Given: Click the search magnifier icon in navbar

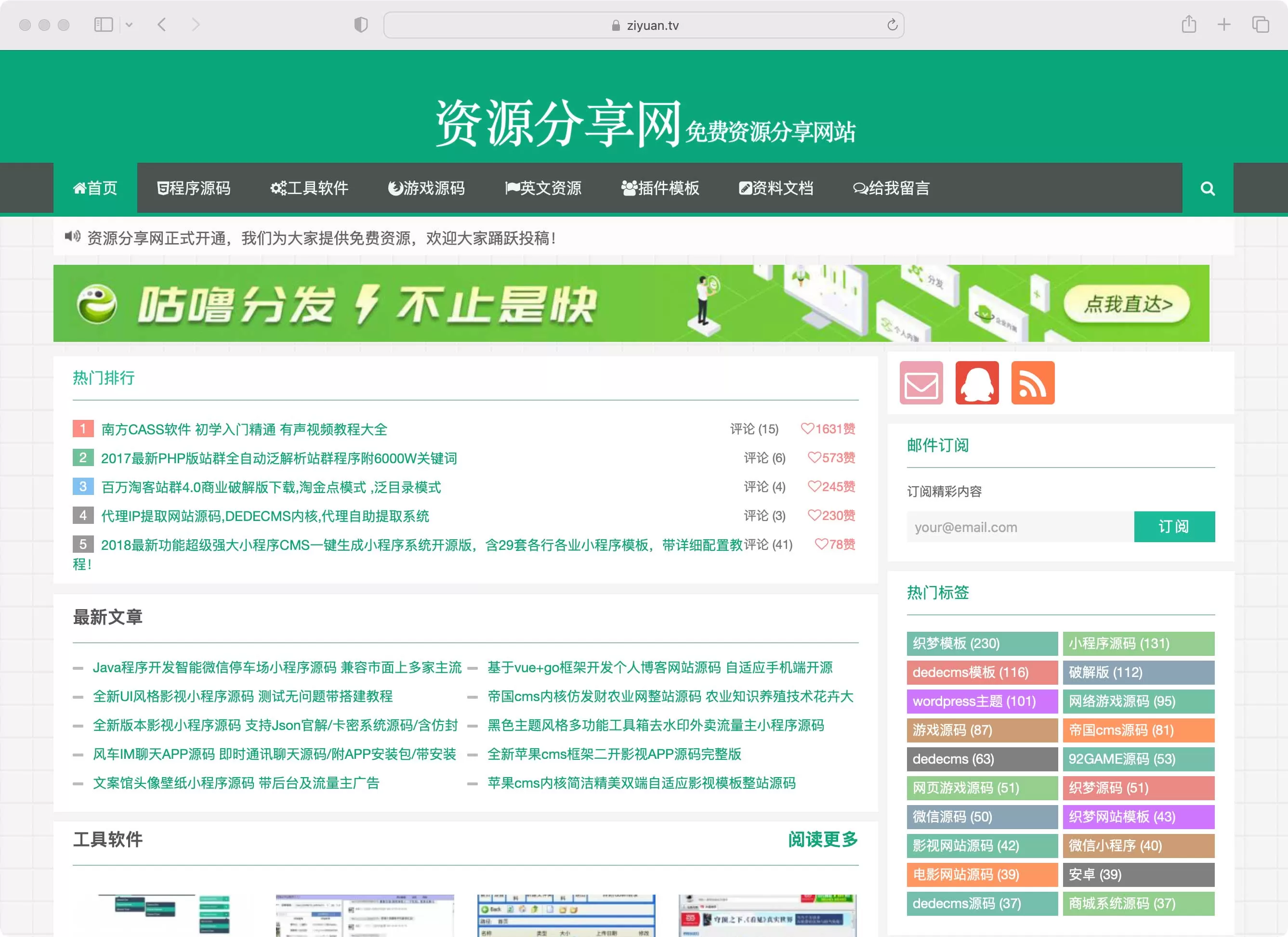Looking at the screenshot, I should (1208, 188).
